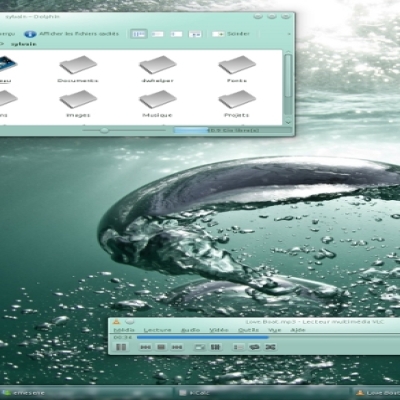Switch Dolphin to columns view mode
The height and width of the screenshot is (400, 400).
(x=176, y=34)
